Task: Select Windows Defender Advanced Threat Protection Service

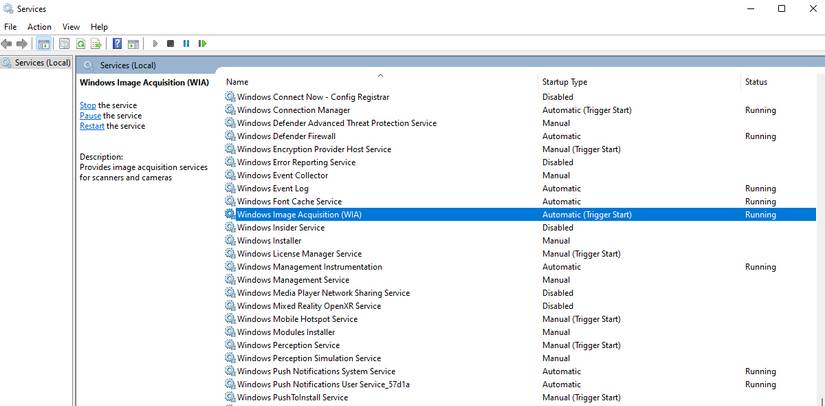Action: tap(520, 123)
